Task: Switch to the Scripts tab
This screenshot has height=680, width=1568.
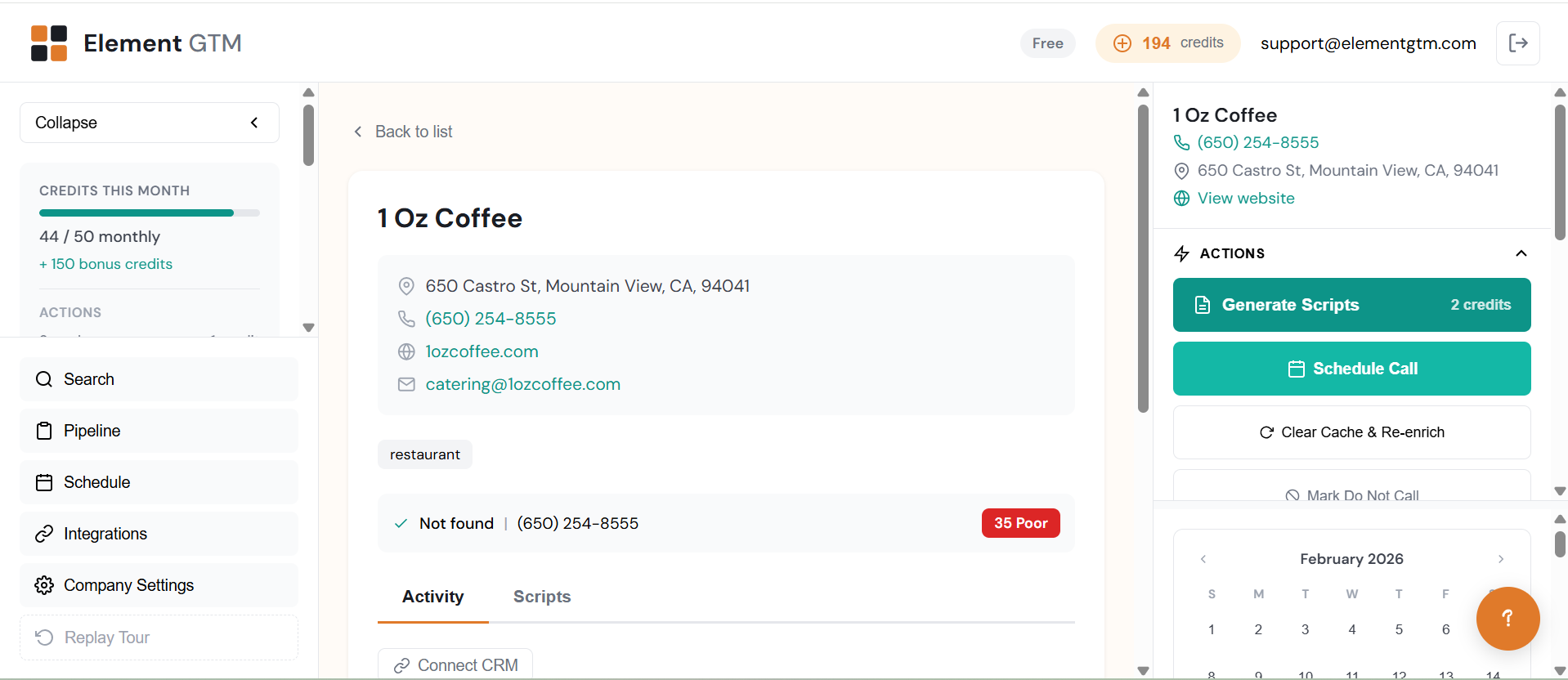Action: [x=542, y=597]
